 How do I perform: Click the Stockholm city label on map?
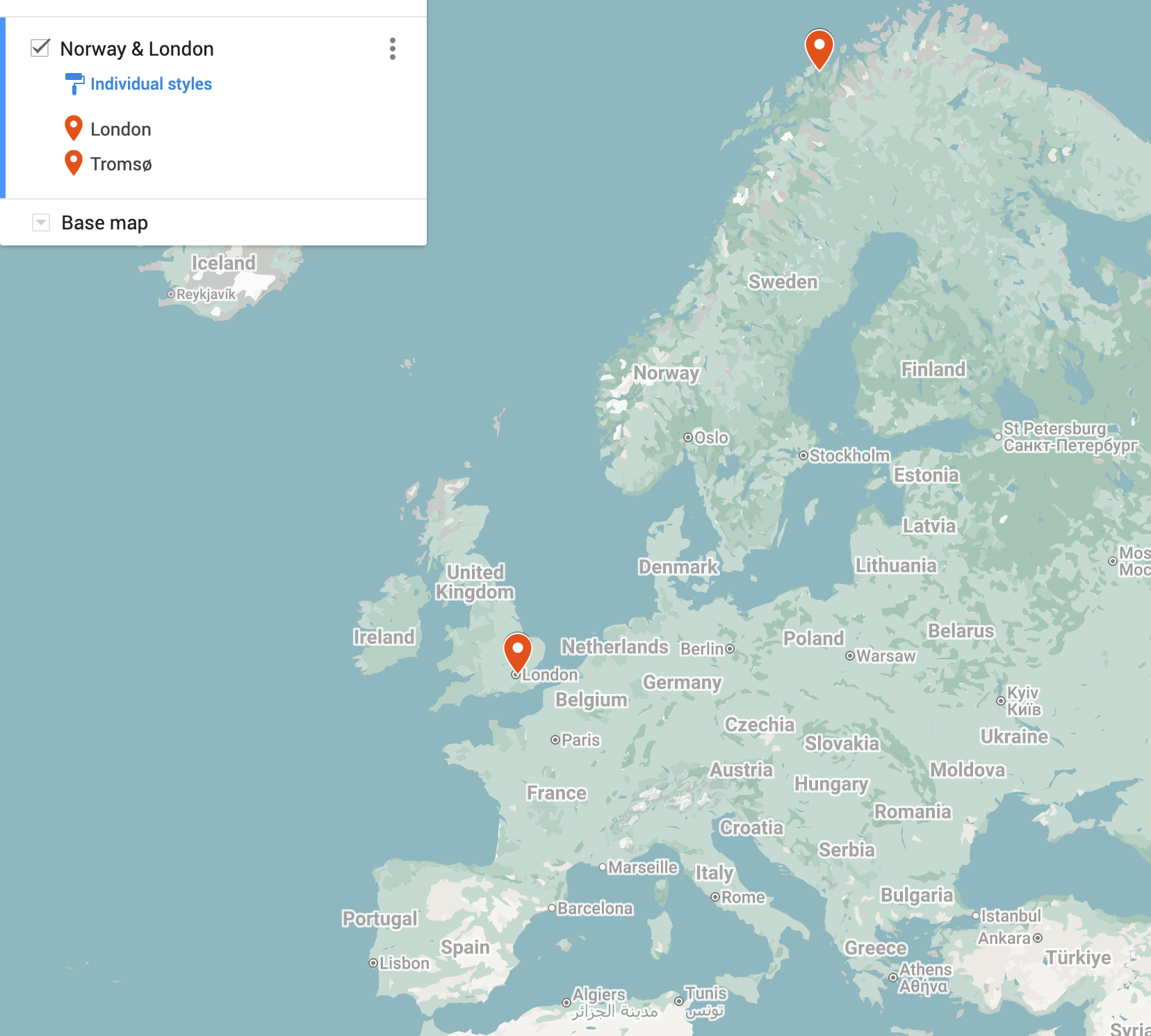click(x=849, y=455)
